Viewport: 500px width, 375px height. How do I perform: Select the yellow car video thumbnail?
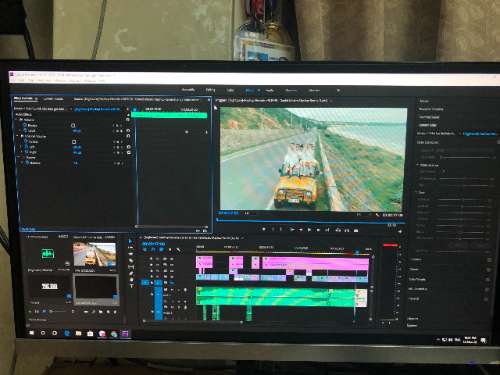(x=95, y=255)
